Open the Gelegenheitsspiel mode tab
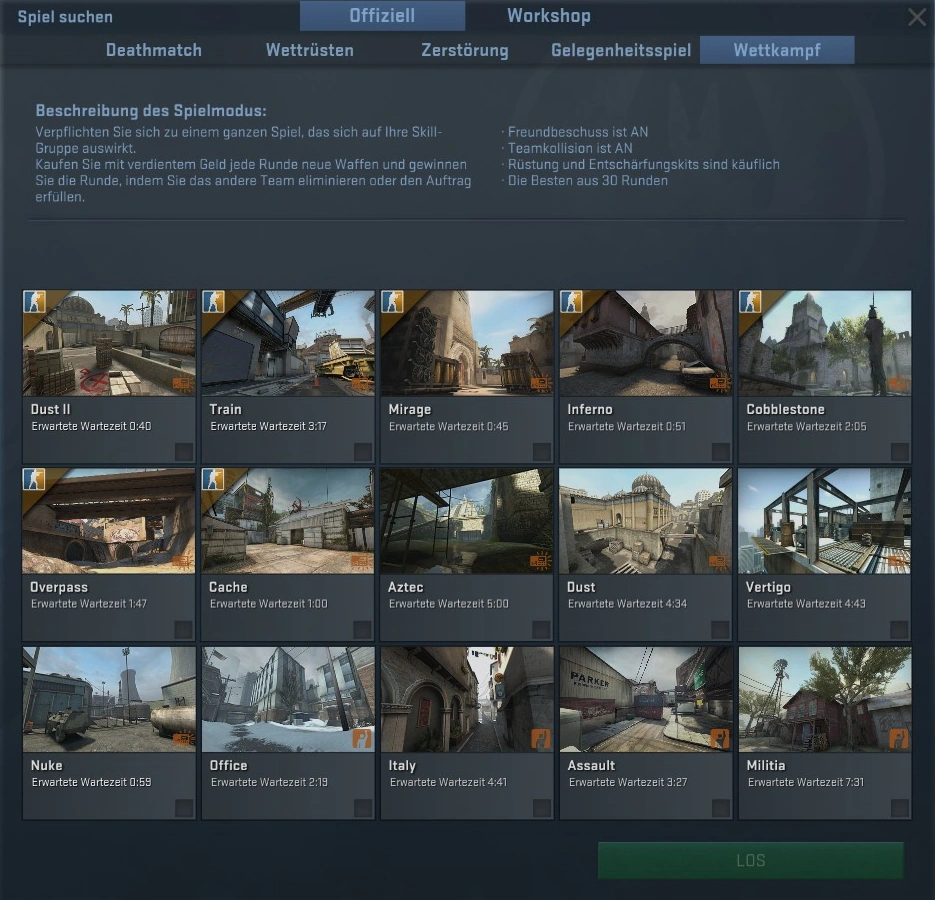Image resolution: width=935 pixels, height=900 pixels. point(621,50)
